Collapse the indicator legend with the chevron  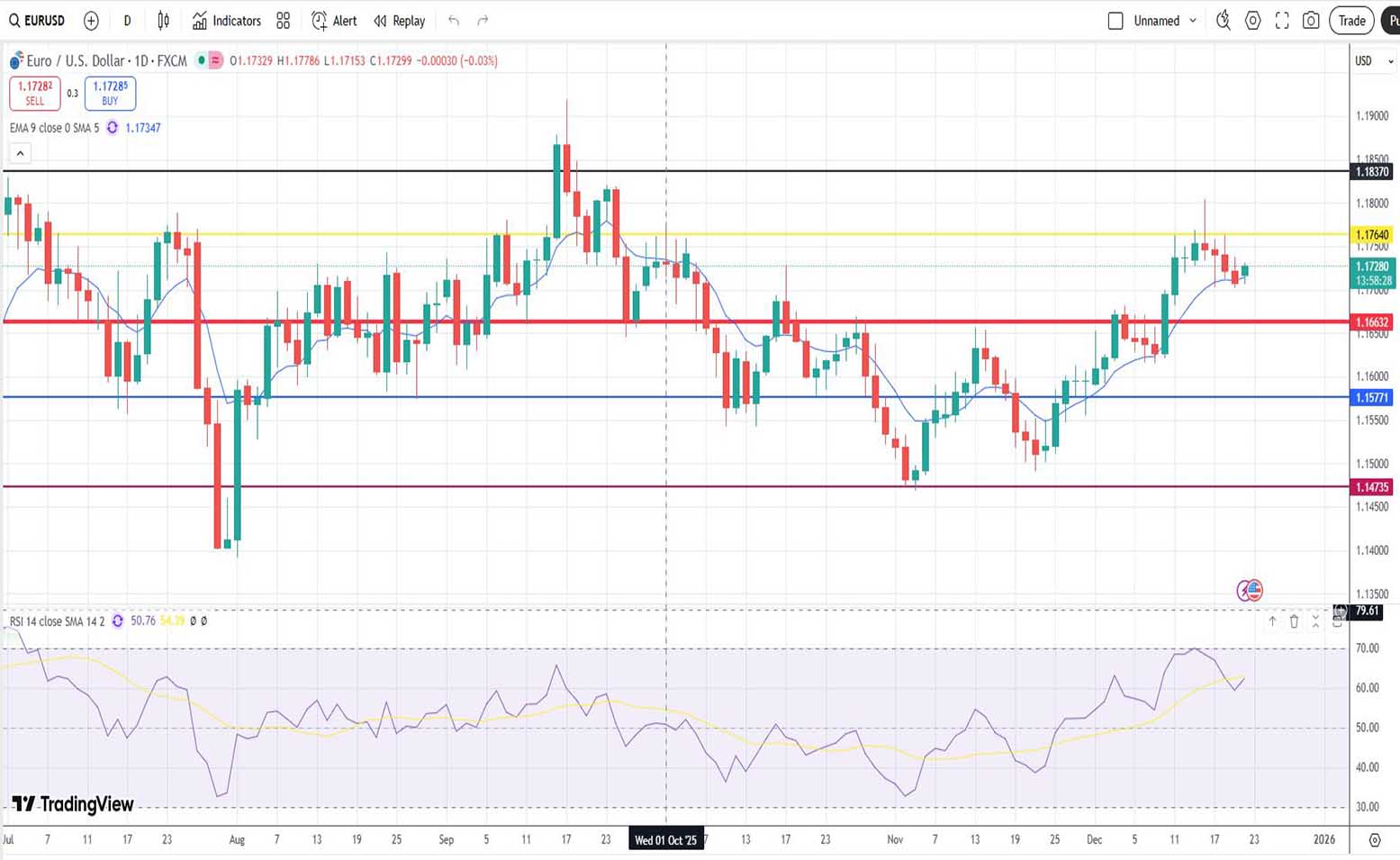tap(20, 153)
